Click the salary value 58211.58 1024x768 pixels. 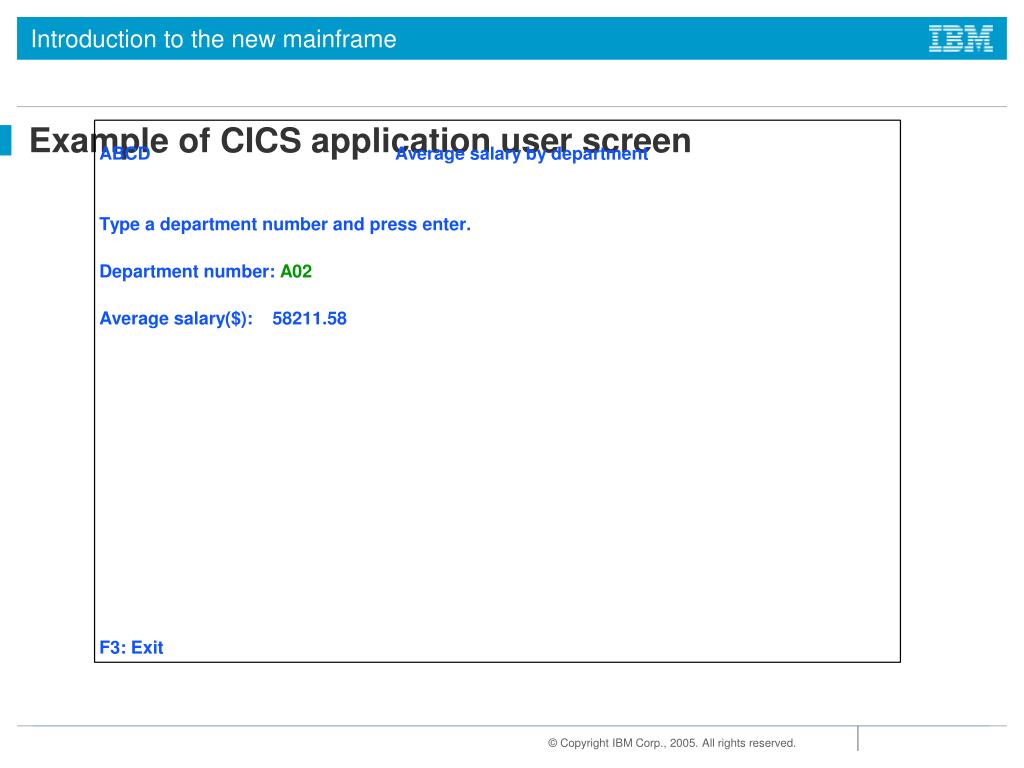point(310,319)
